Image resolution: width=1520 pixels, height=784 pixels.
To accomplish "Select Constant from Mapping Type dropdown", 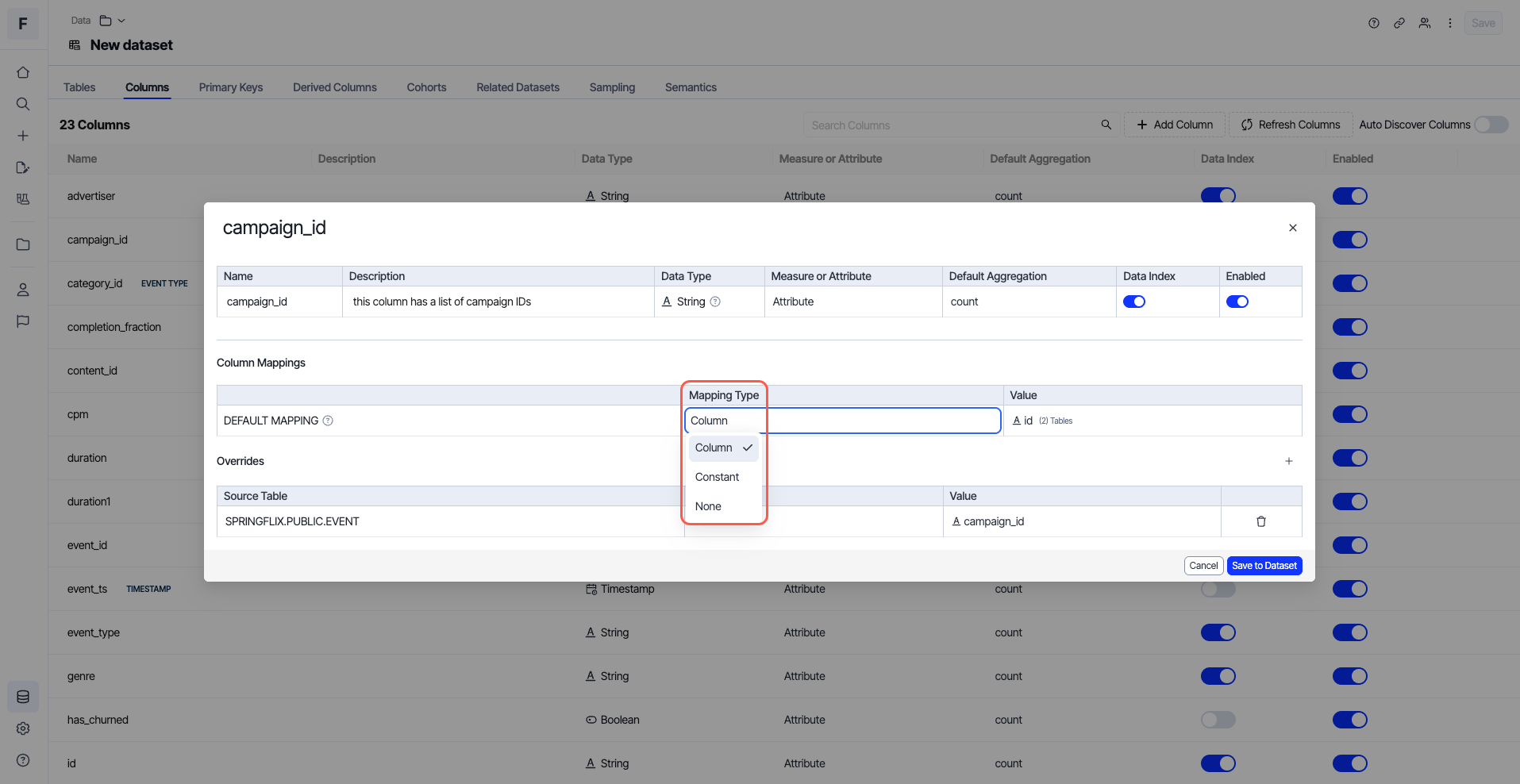I will tap(717, 477).
